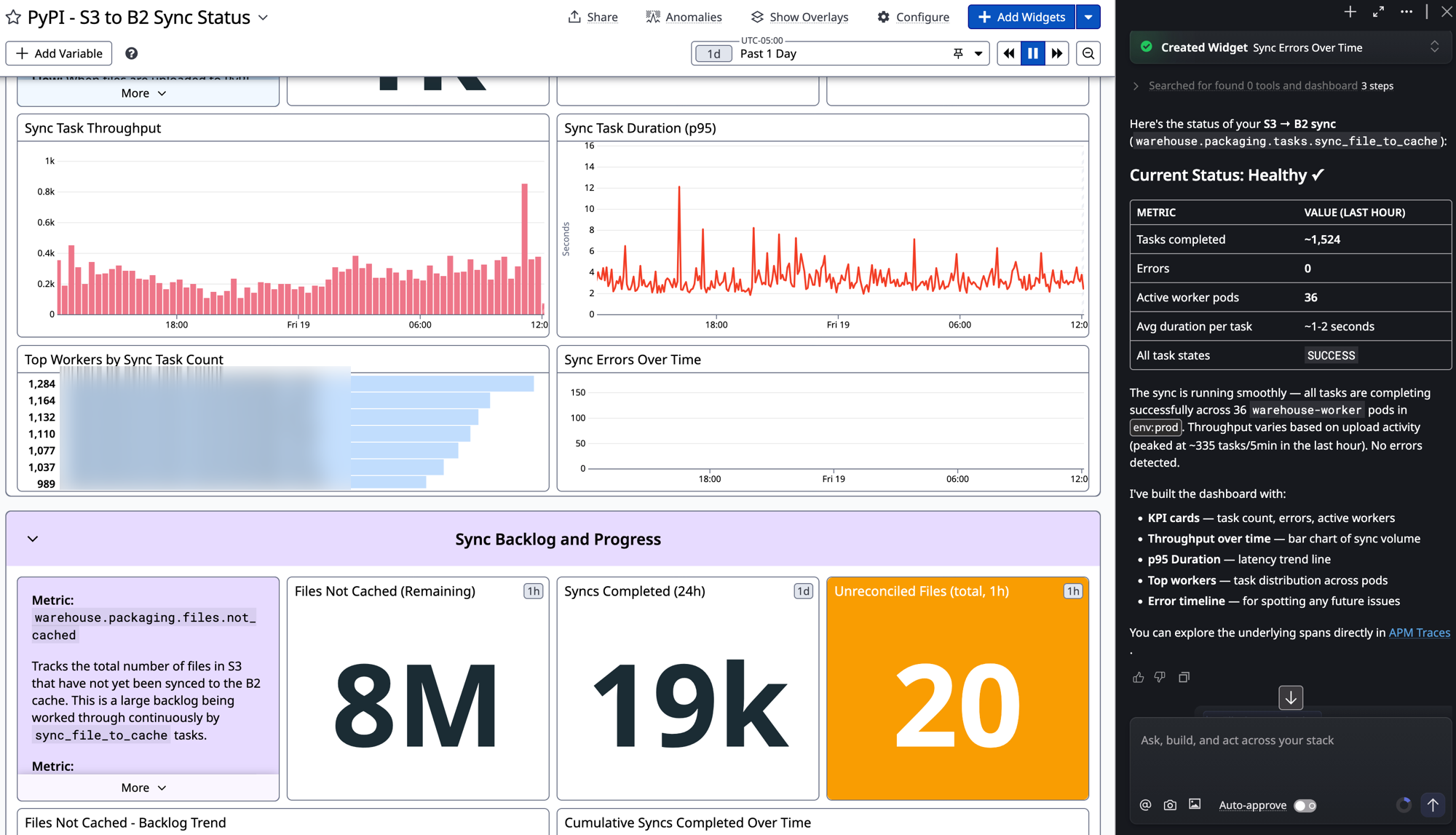Open the help question mark icon

131,53
